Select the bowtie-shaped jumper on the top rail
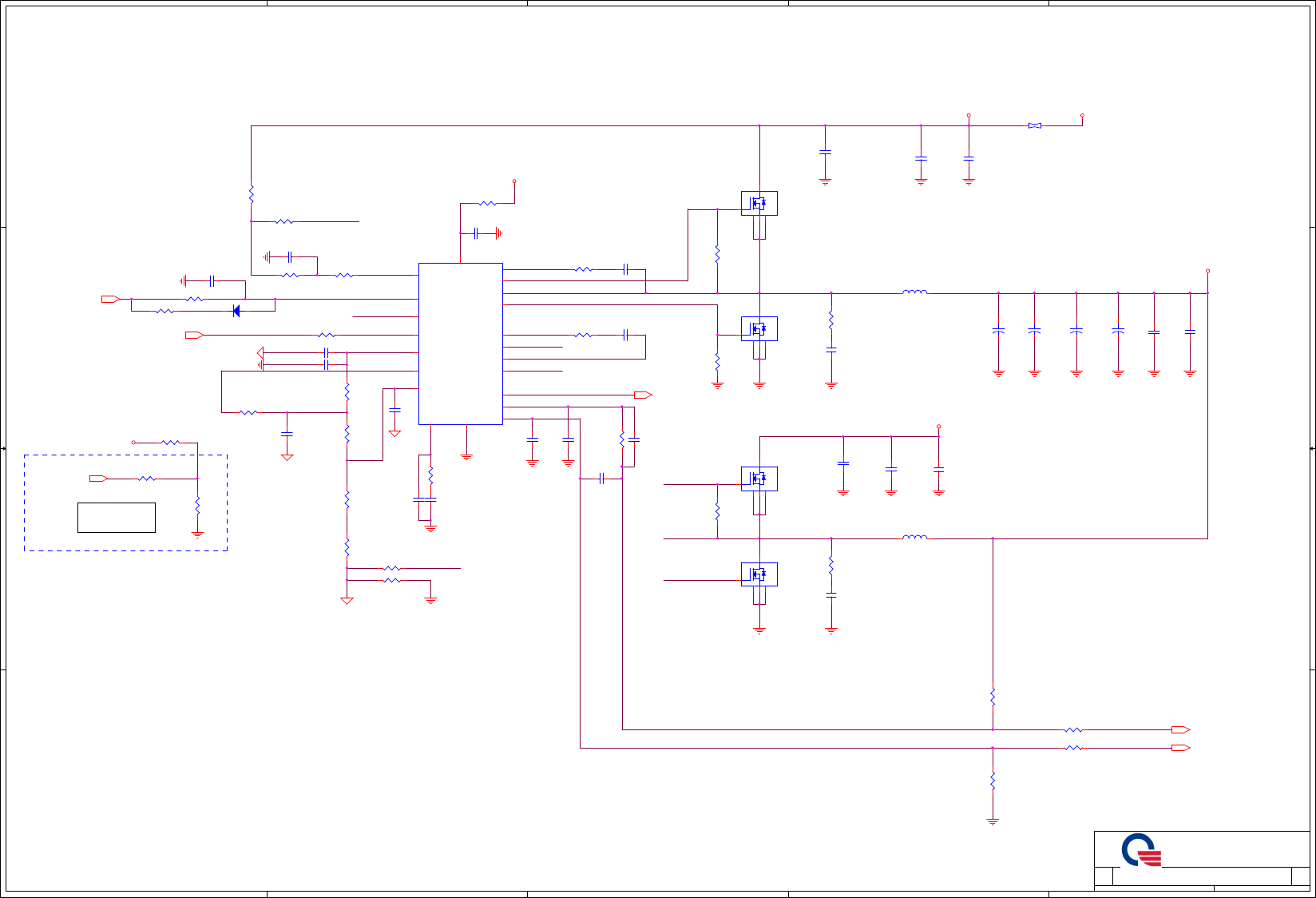The image size is (1316, 898). coord(1035,125)
